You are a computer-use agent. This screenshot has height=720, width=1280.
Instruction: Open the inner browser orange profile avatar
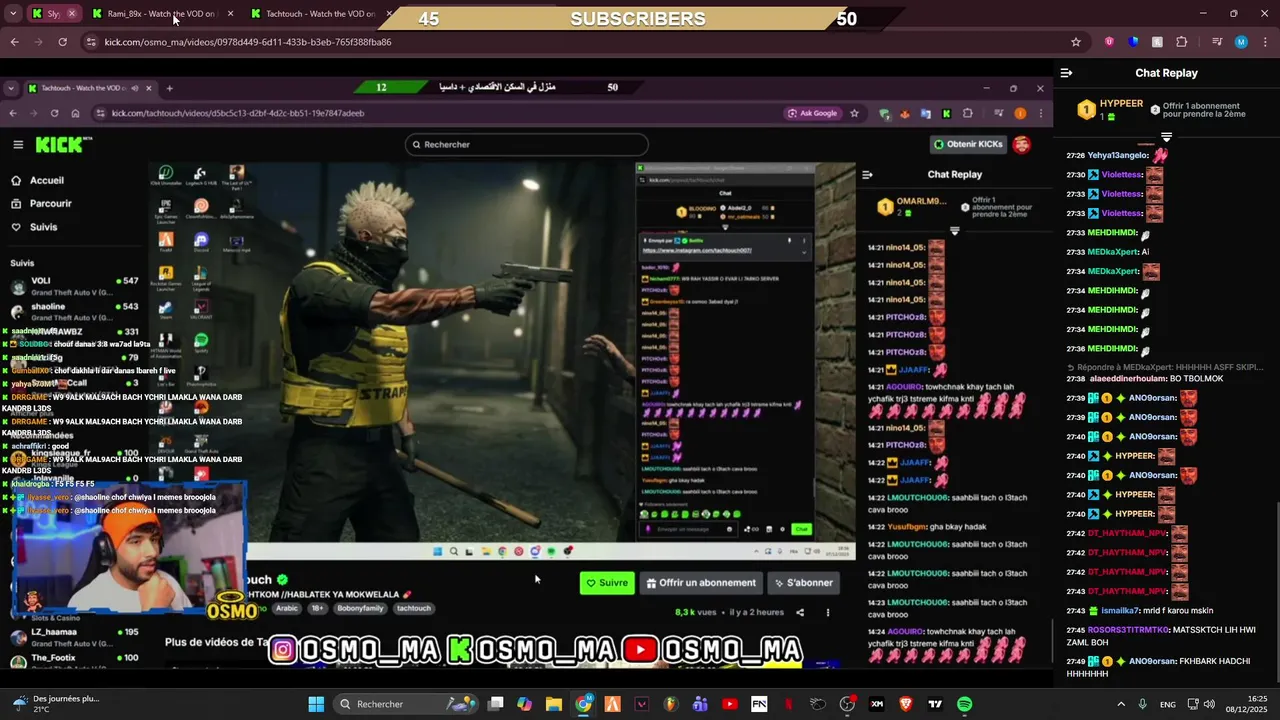coord(1020,113)
